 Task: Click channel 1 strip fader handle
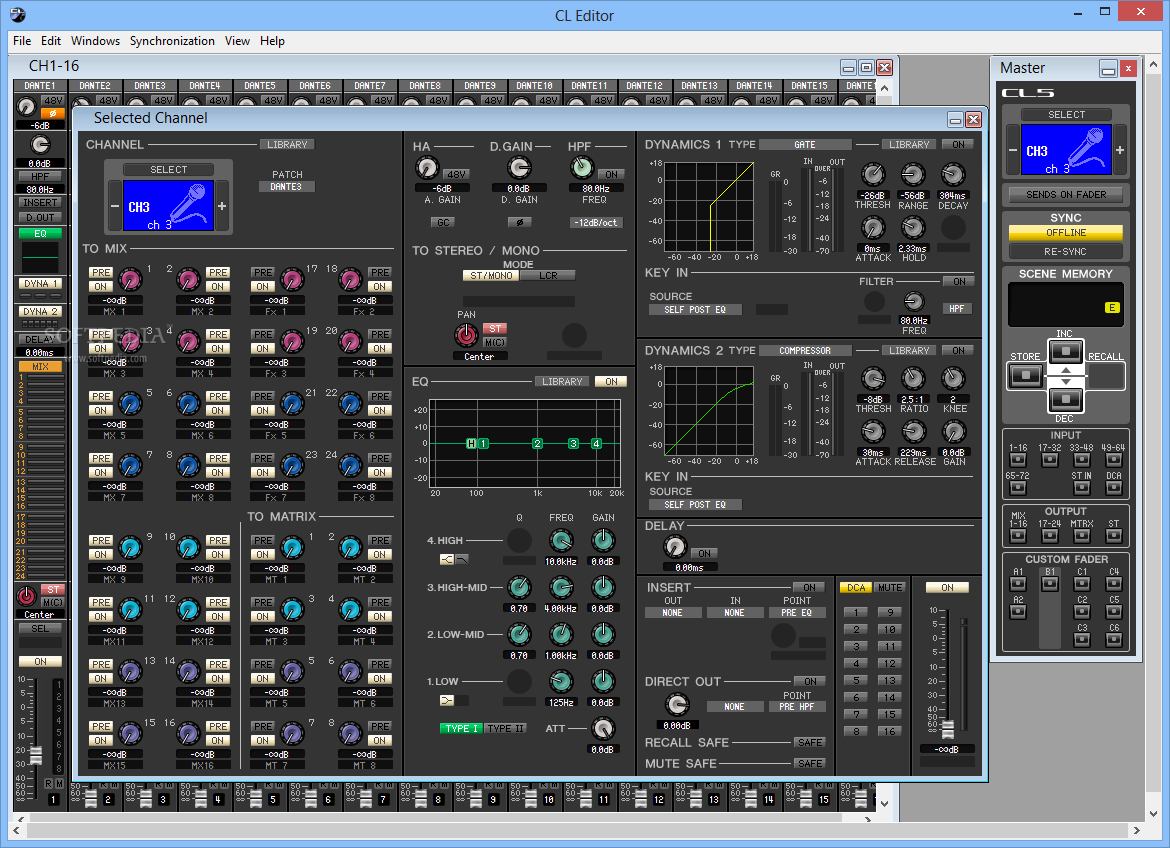pyautogui.click(x=35, y=755)
